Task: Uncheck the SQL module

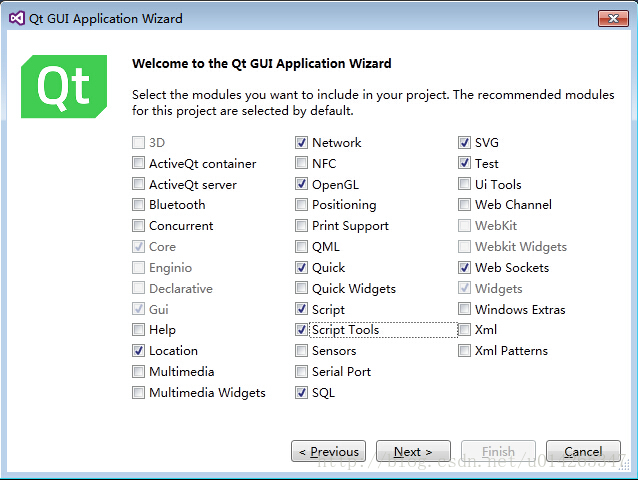Action: [x=301, y=392]
